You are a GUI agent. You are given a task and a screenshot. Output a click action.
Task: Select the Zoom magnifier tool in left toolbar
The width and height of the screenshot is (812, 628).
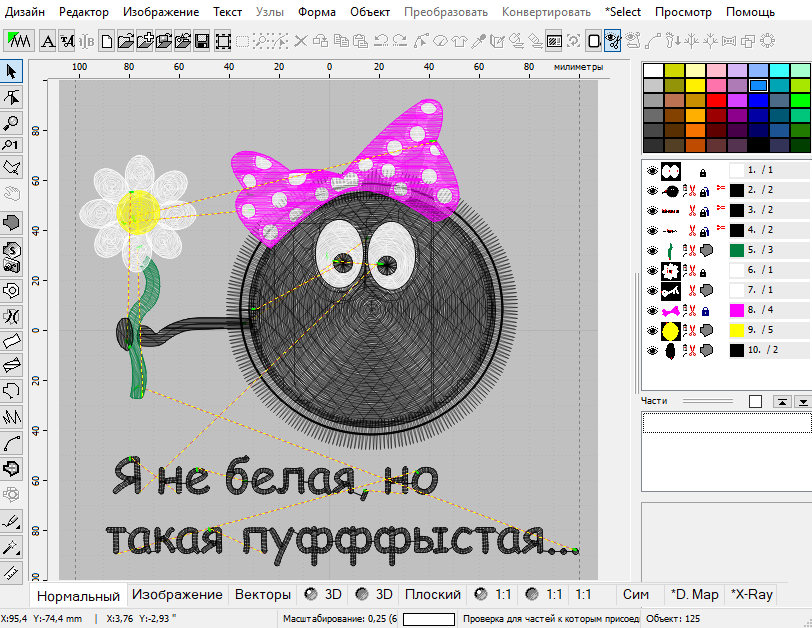pos(12,122)
